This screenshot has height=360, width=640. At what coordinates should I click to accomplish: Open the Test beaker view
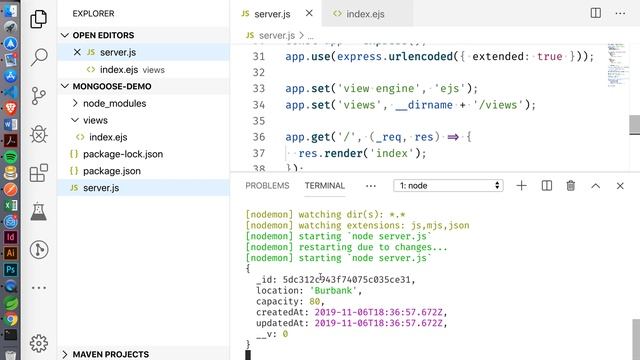click(x=38, y=211)
